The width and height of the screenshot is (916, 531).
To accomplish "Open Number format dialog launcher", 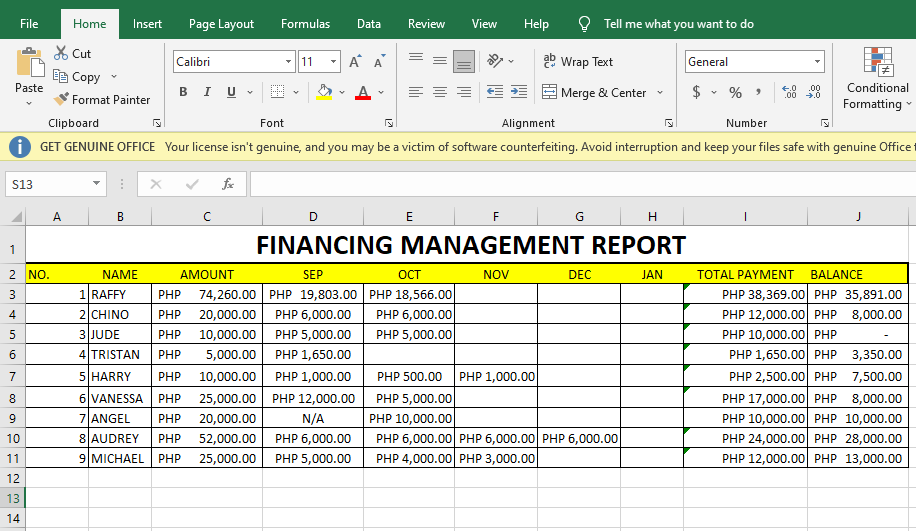I will pyautogui.click(x=824, y=123).
